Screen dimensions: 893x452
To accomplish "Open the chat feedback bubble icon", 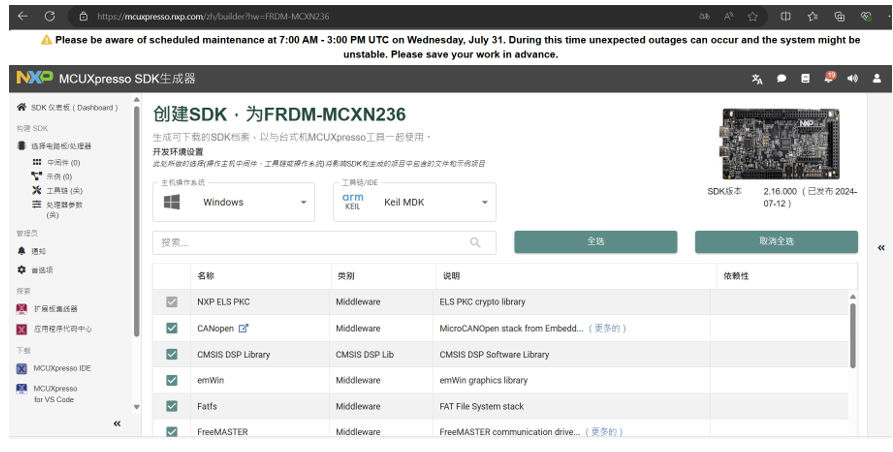I will 782,78.
